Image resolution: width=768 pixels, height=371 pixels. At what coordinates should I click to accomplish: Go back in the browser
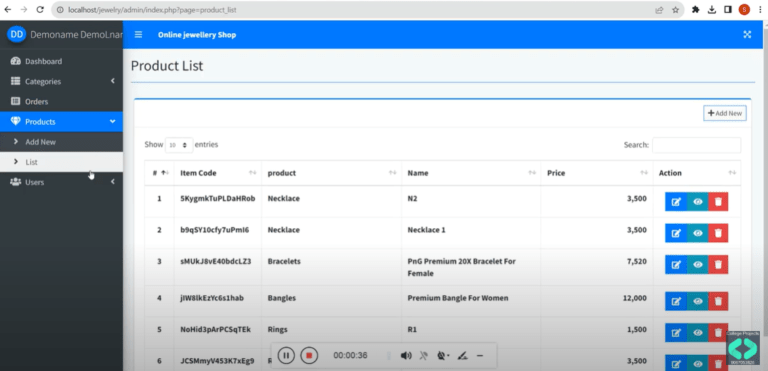[x=7, y=10]
